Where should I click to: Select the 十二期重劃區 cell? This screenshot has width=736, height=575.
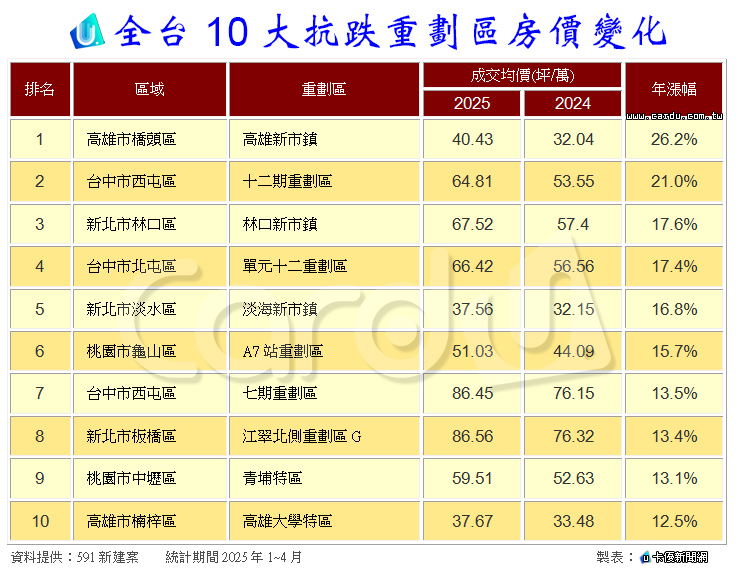(324, 181)
